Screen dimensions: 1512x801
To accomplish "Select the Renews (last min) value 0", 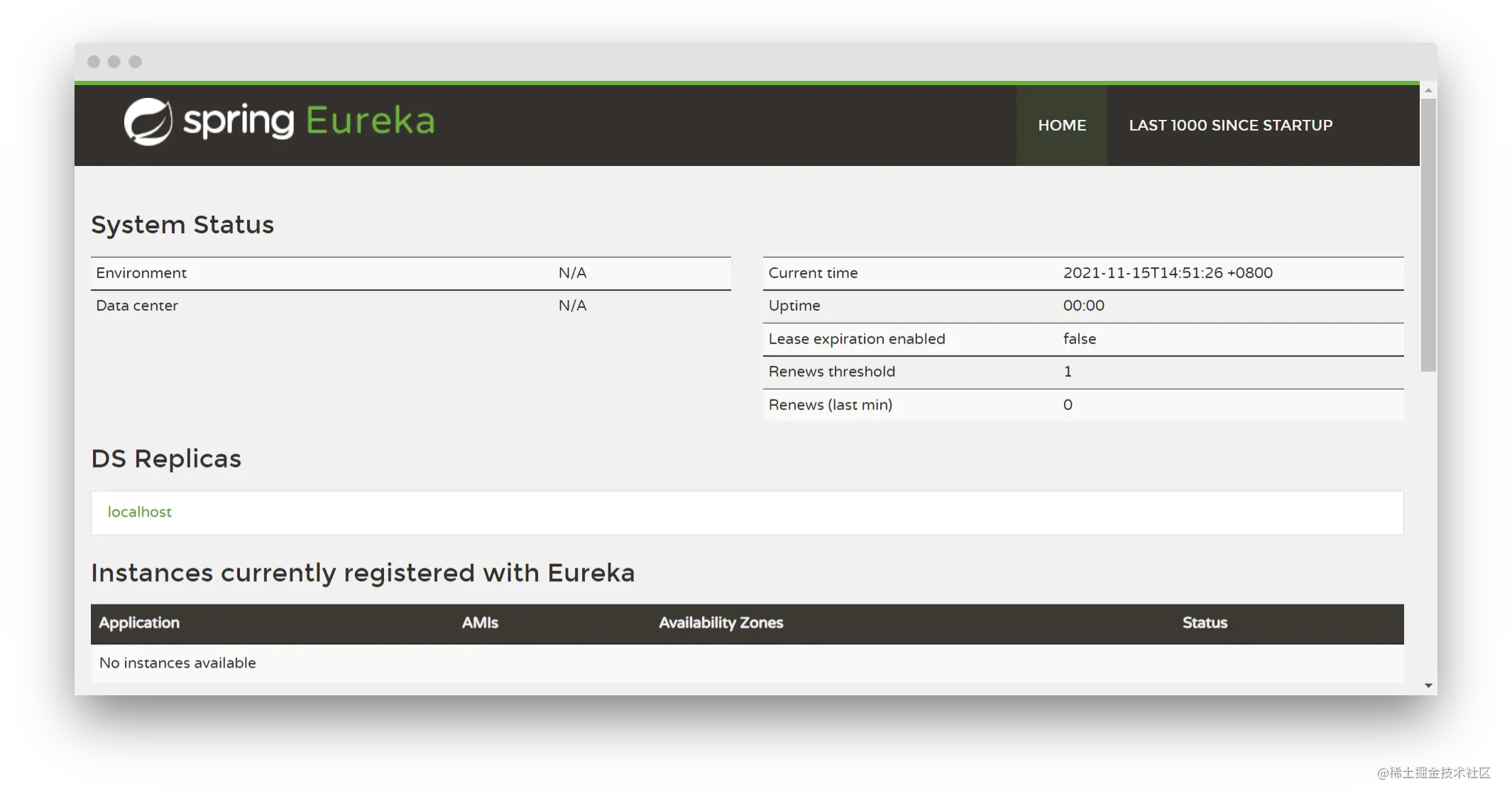I will [1068, 405].
